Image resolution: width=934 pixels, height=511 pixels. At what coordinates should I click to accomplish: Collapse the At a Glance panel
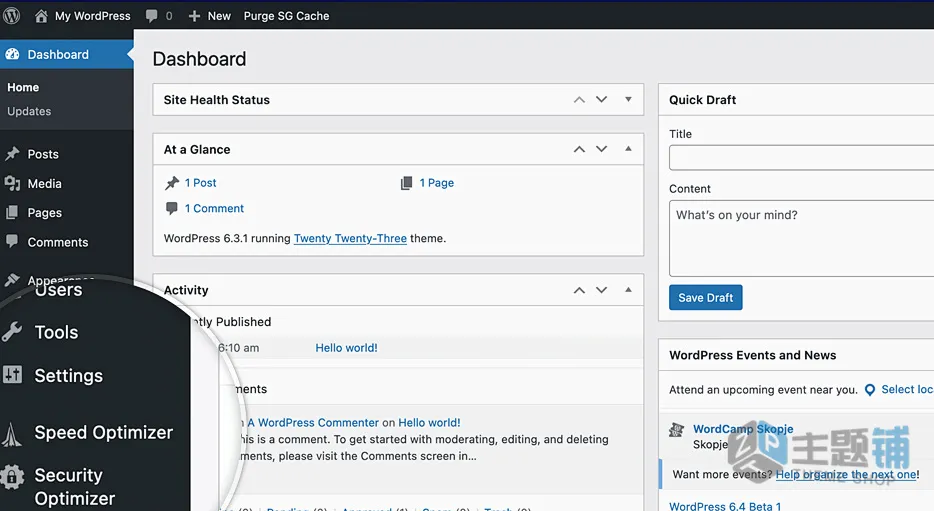point(628,149)
